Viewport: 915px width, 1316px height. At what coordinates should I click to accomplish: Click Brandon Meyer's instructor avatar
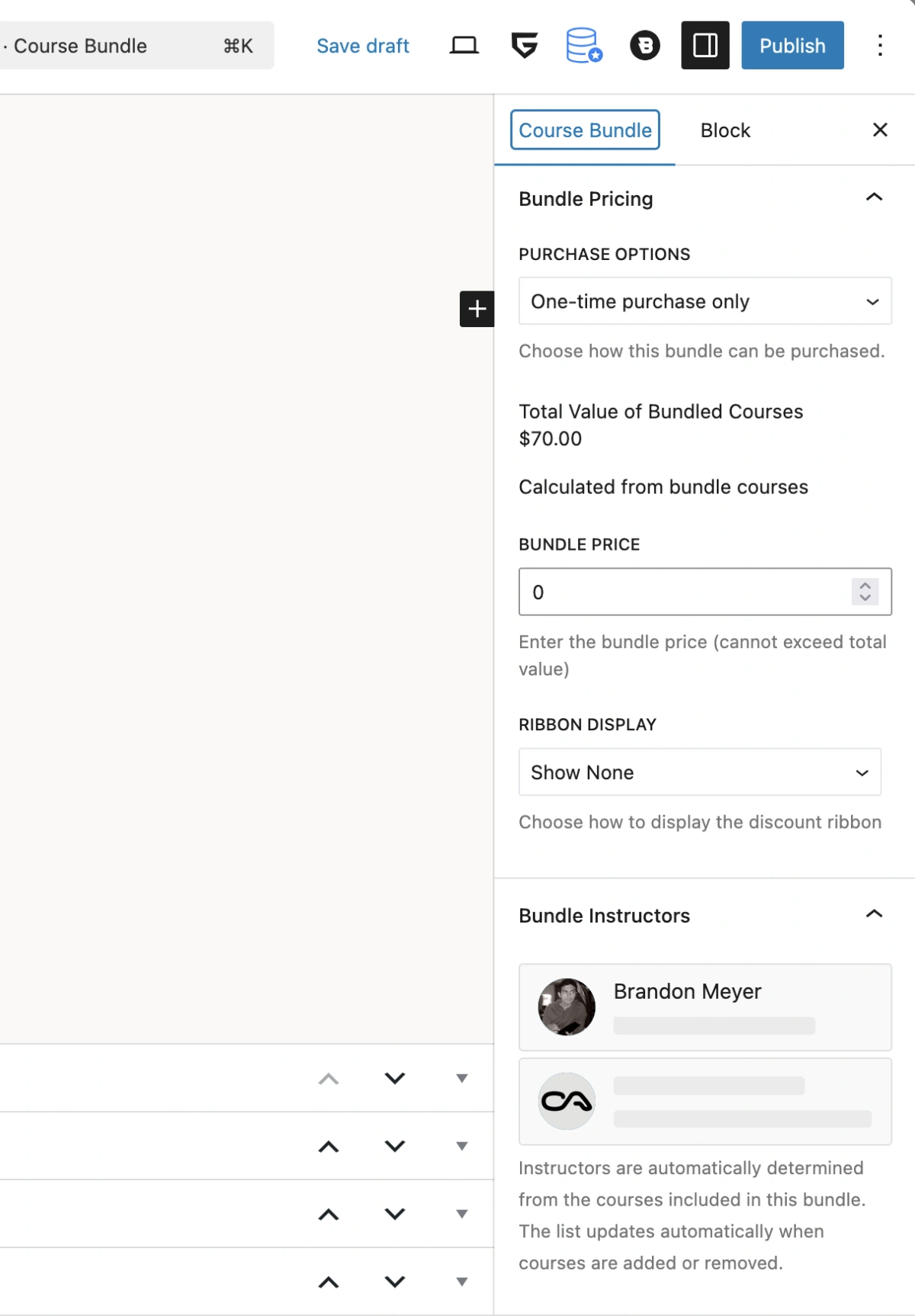click(567, 1006)
